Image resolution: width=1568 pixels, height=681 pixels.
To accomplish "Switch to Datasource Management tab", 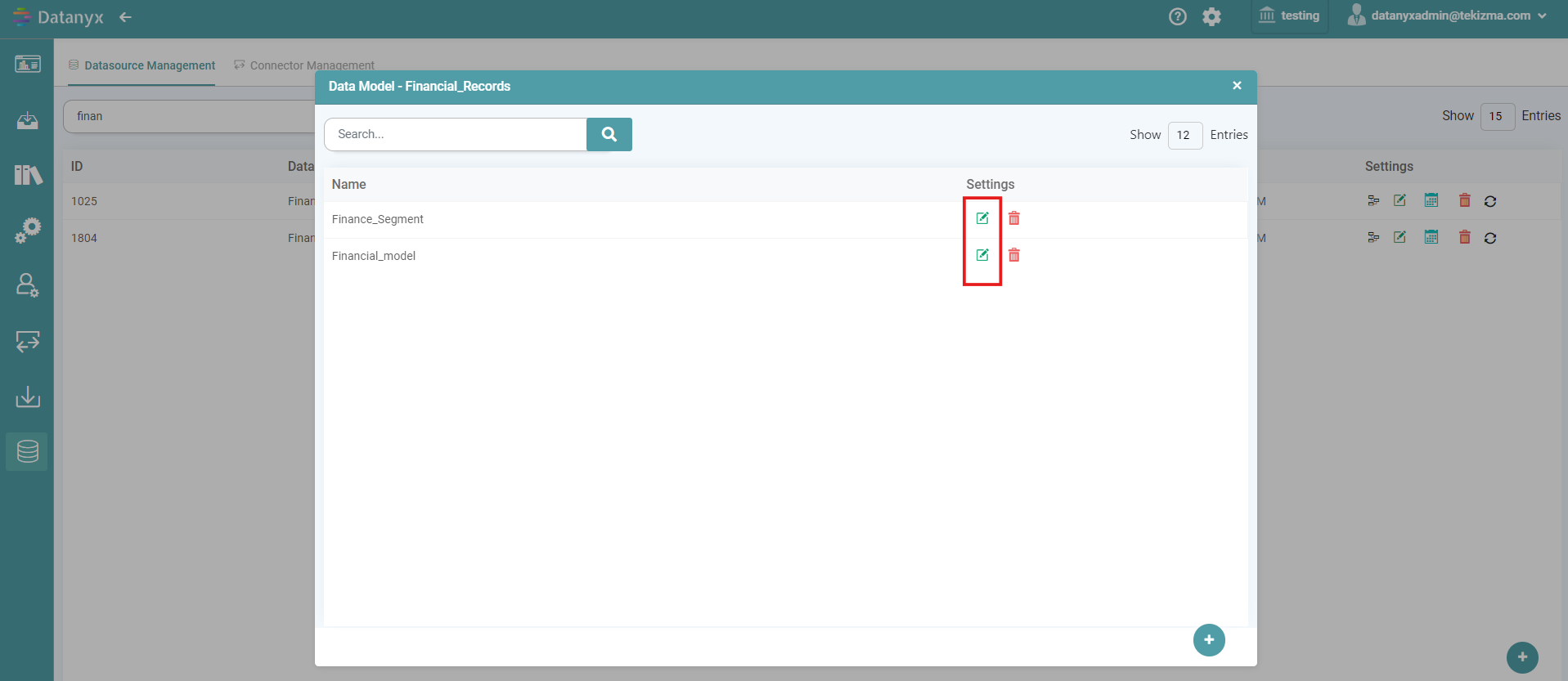I will (142, 65).
